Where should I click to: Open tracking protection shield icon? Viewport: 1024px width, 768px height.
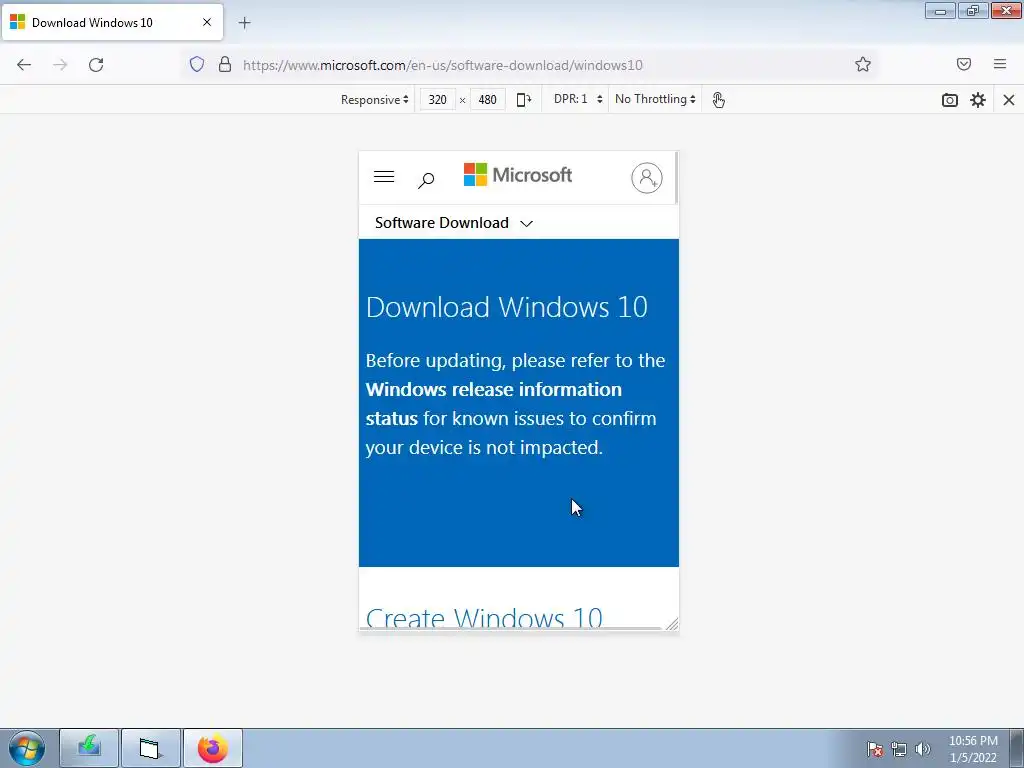click(x=197, y=64)
